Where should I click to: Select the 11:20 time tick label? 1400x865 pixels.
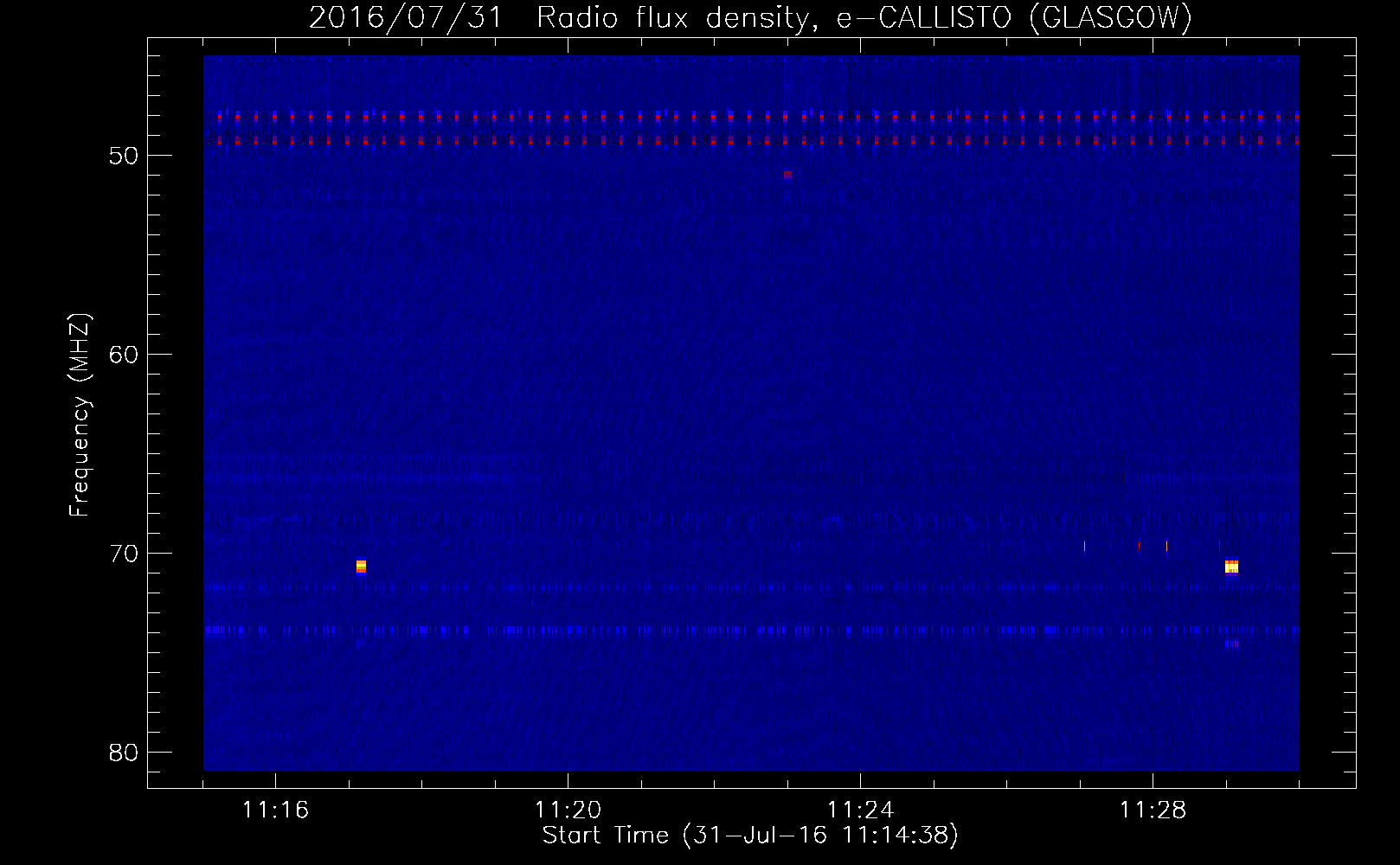568,811
